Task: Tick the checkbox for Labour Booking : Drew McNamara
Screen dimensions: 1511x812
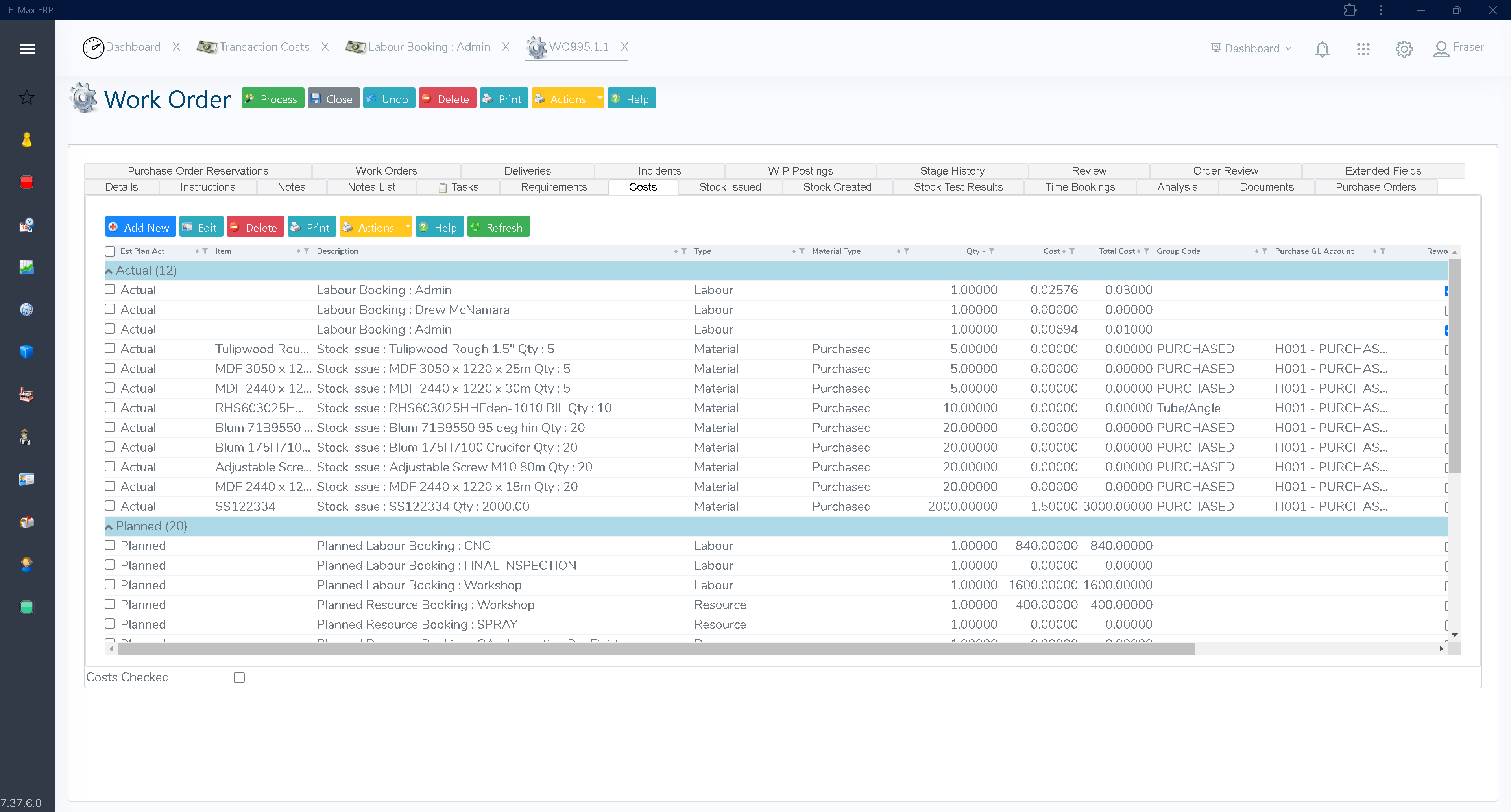Action: (110, 309)
